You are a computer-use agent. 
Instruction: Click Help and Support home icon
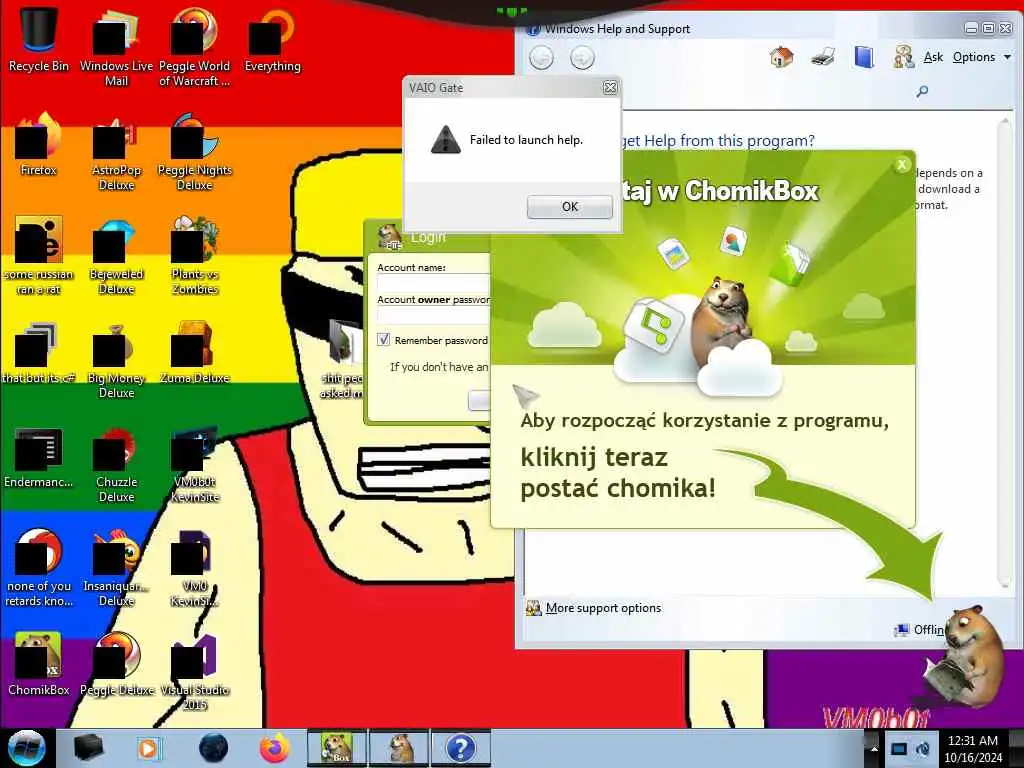[781, 57]
